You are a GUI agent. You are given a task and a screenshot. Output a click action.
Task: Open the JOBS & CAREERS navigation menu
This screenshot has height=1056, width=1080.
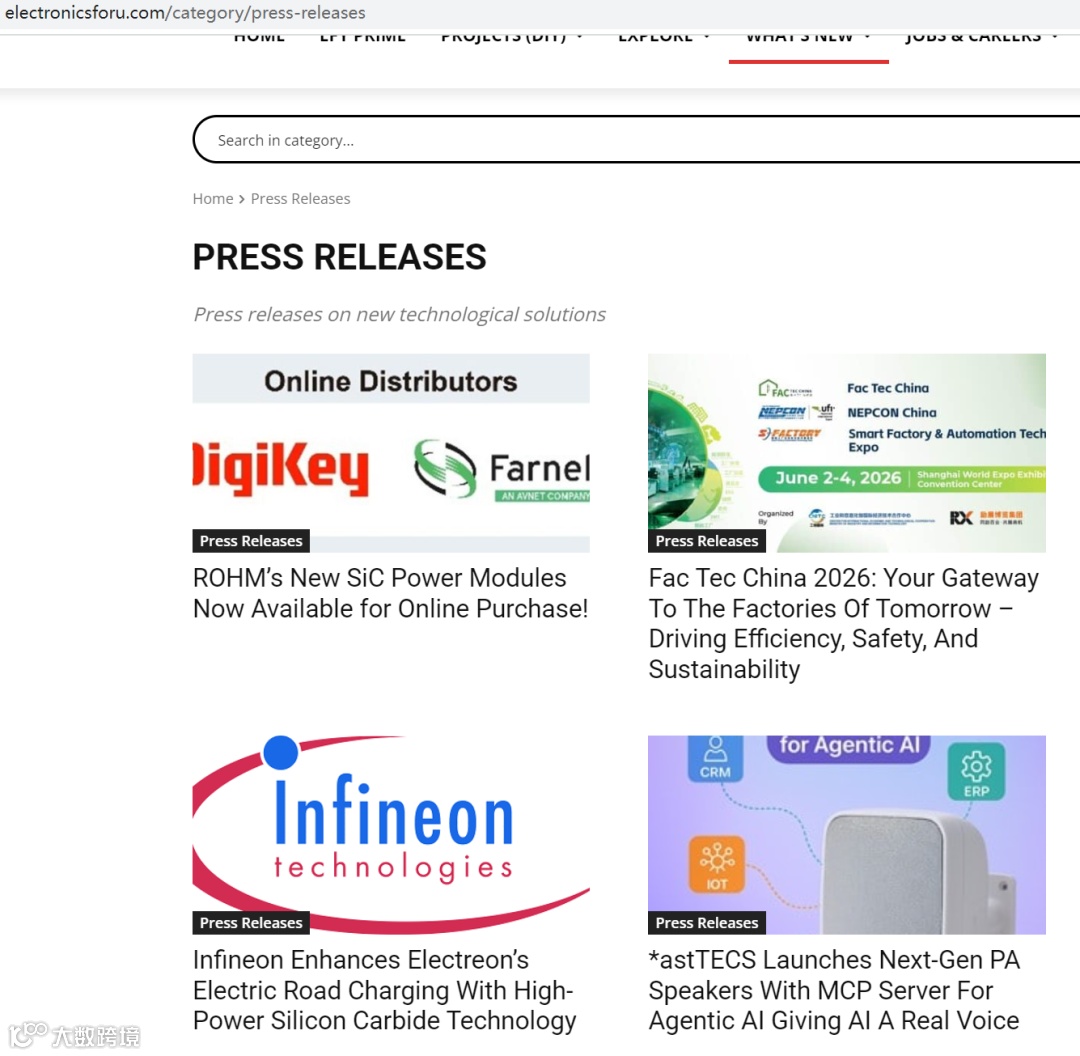tap(973, 37)
